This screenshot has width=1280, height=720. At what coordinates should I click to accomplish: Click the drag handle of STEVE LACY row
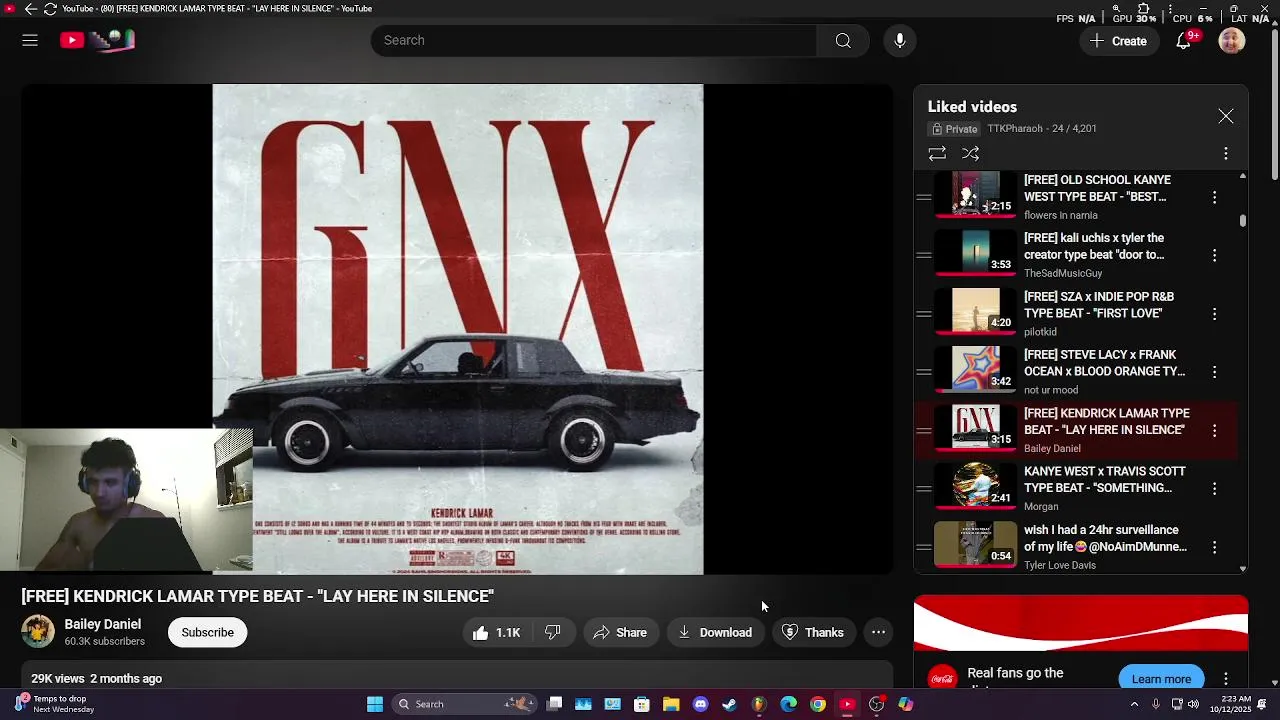pos(924,372)
